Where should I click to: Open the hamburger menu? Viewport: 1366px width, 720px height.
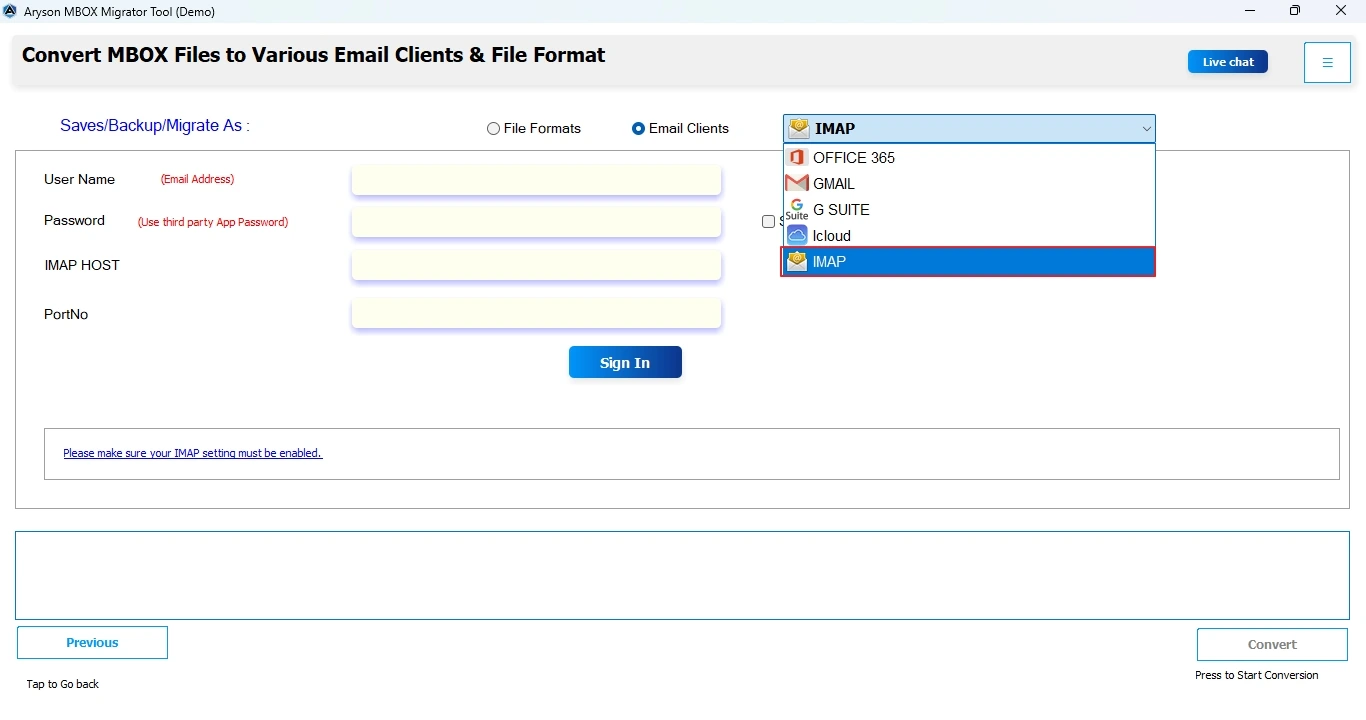pyautogui.click(x=1327, y=62)
